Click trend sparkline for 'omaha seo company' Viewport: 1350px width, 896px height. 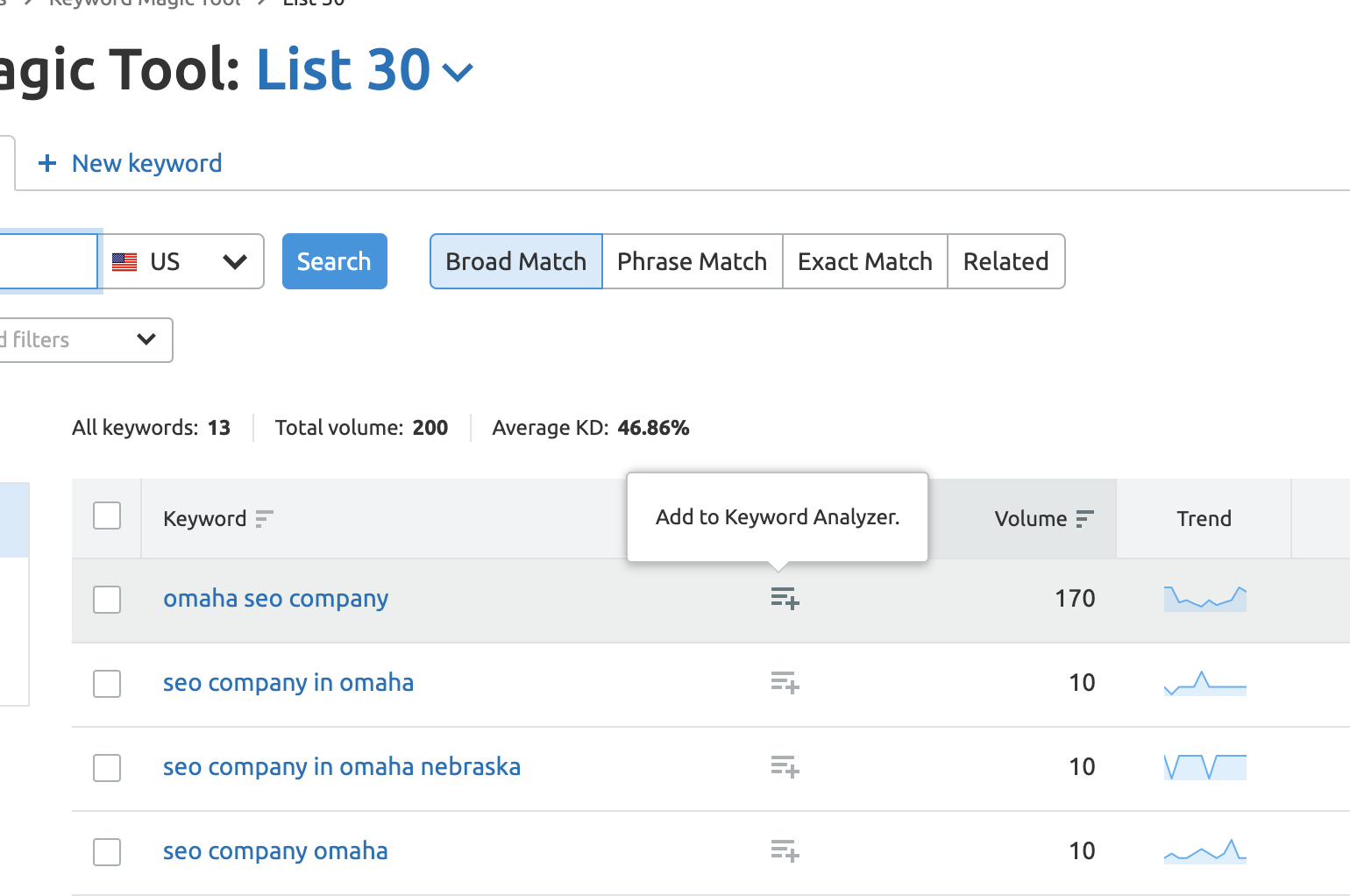tap(1204, 599)
